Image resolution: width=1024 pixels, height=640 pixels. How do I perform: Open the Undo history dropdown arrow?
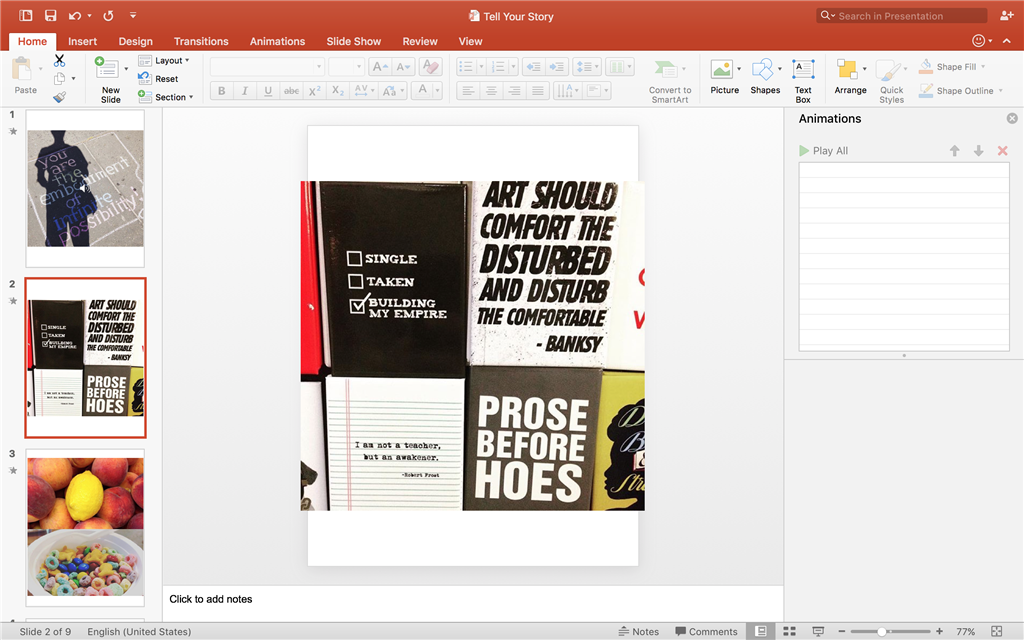(90, 16)
